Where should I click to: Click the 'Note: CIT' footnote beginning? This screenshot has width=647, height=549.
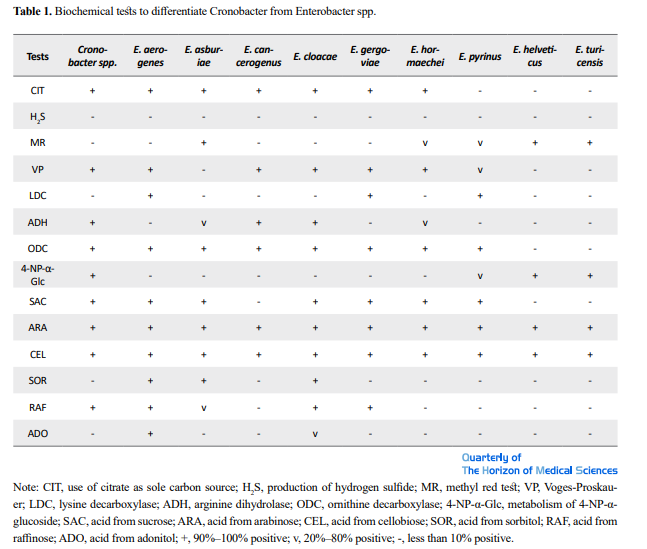37,487
